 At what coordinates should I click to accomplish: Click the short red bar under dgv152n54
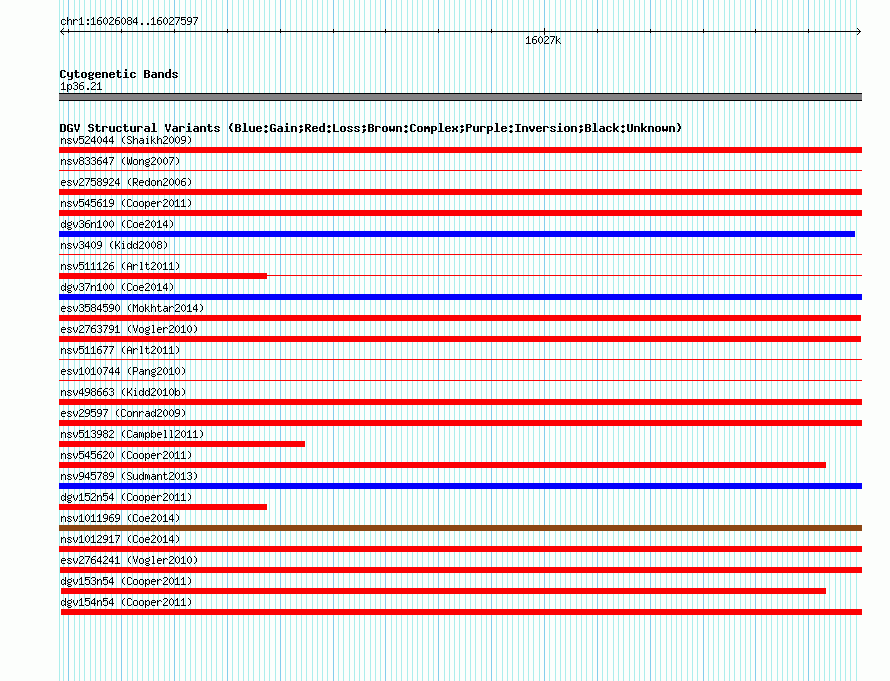click(163, 507)
